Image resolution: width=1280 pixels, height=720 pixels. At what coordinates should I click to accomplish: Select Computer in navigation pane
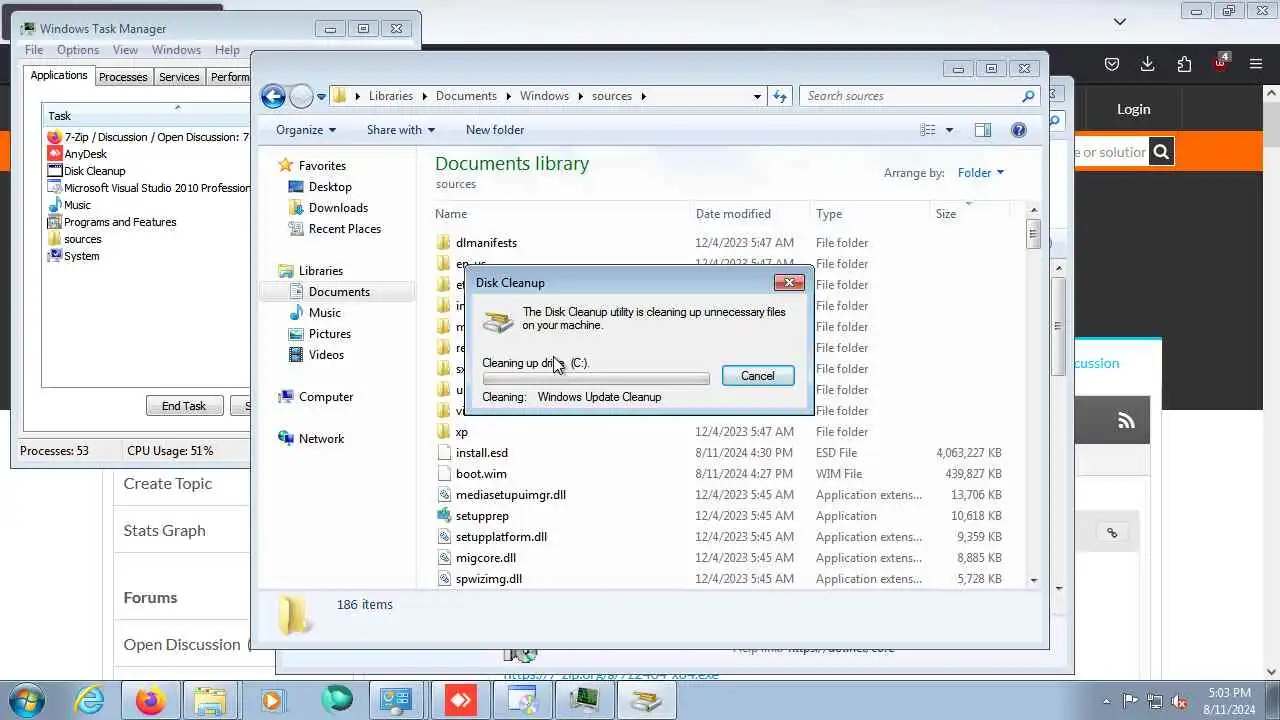coord(326,397)
